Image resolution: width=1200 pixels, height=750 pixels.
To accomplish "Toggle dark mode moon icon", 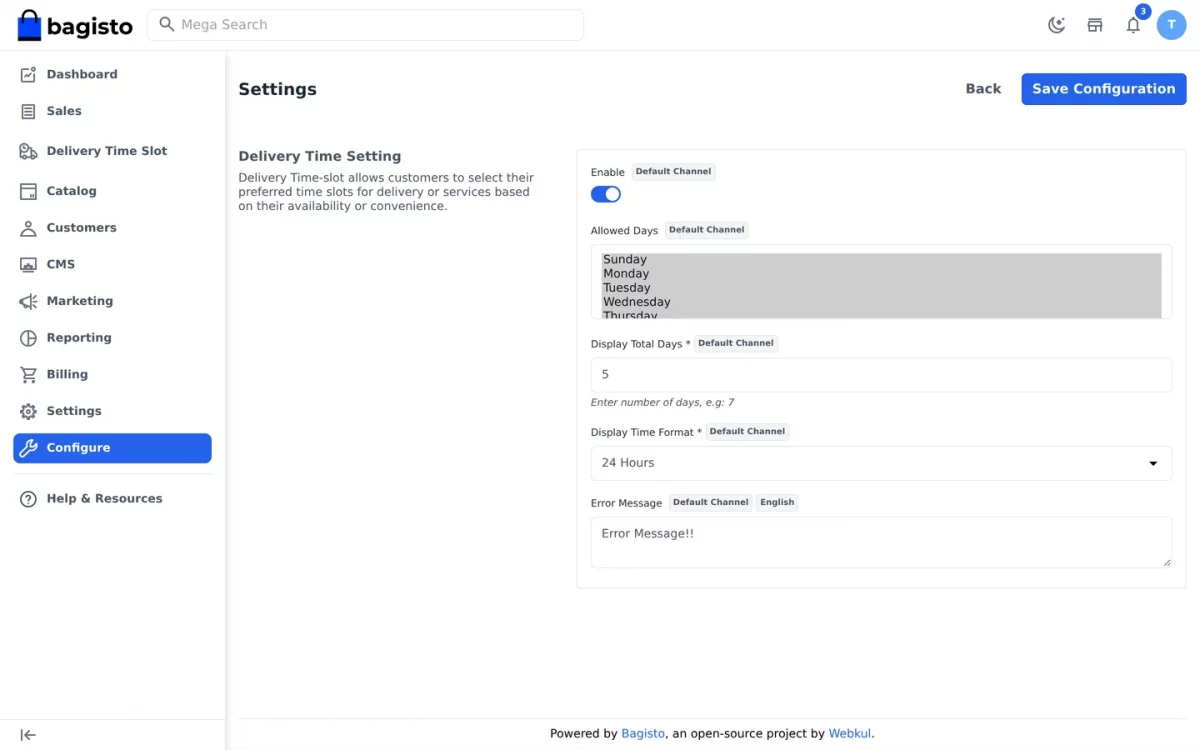I will coord(1057,25).
